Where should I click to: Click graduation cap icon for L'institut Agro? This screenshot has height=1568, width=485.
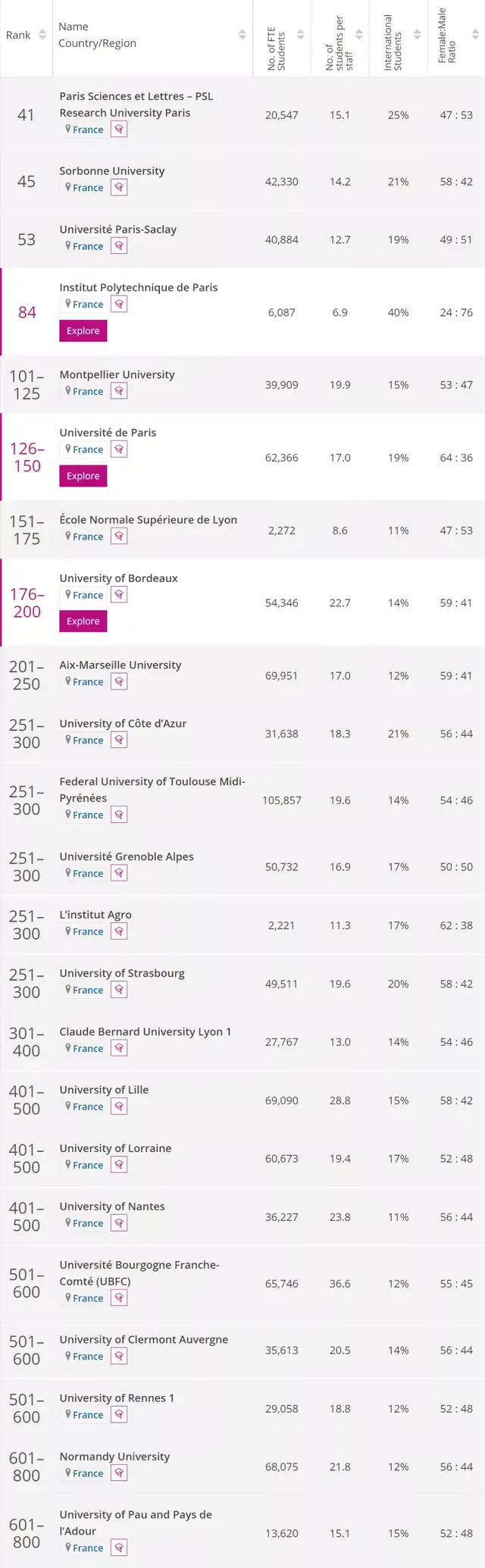click(x=119, y=931)
